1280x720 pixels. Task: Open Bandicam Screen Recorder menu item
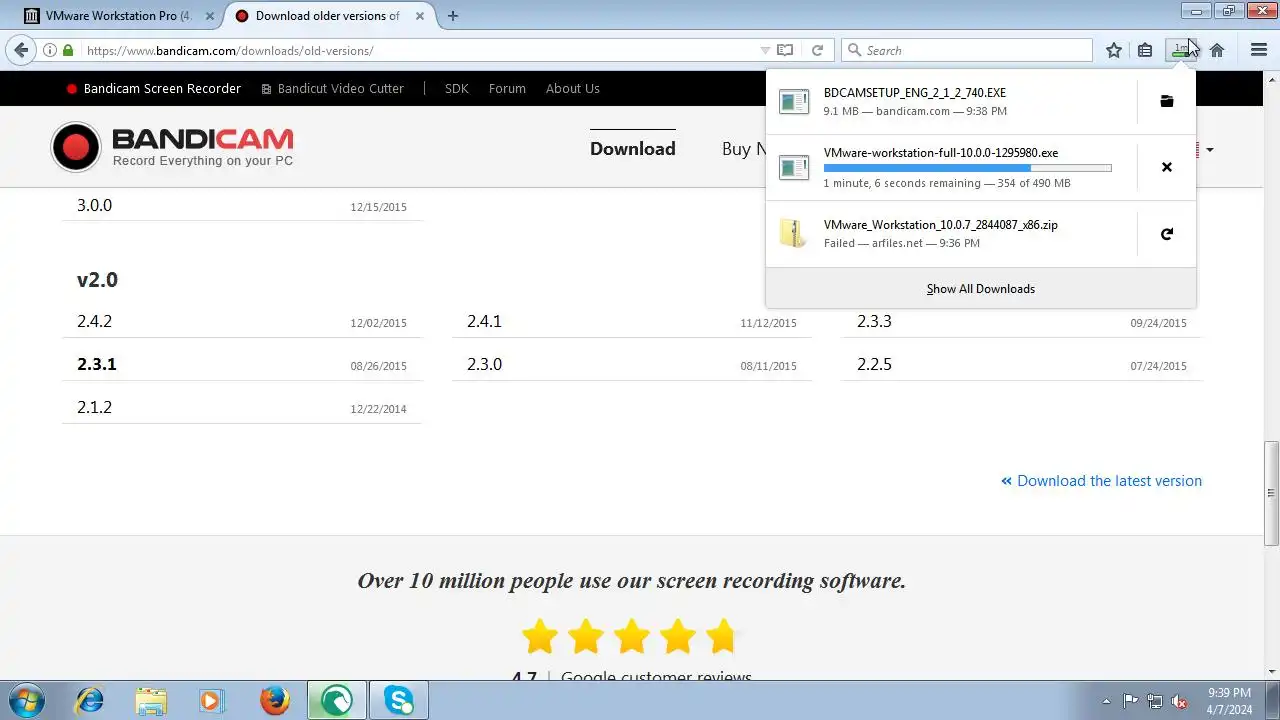pos(153,88)
